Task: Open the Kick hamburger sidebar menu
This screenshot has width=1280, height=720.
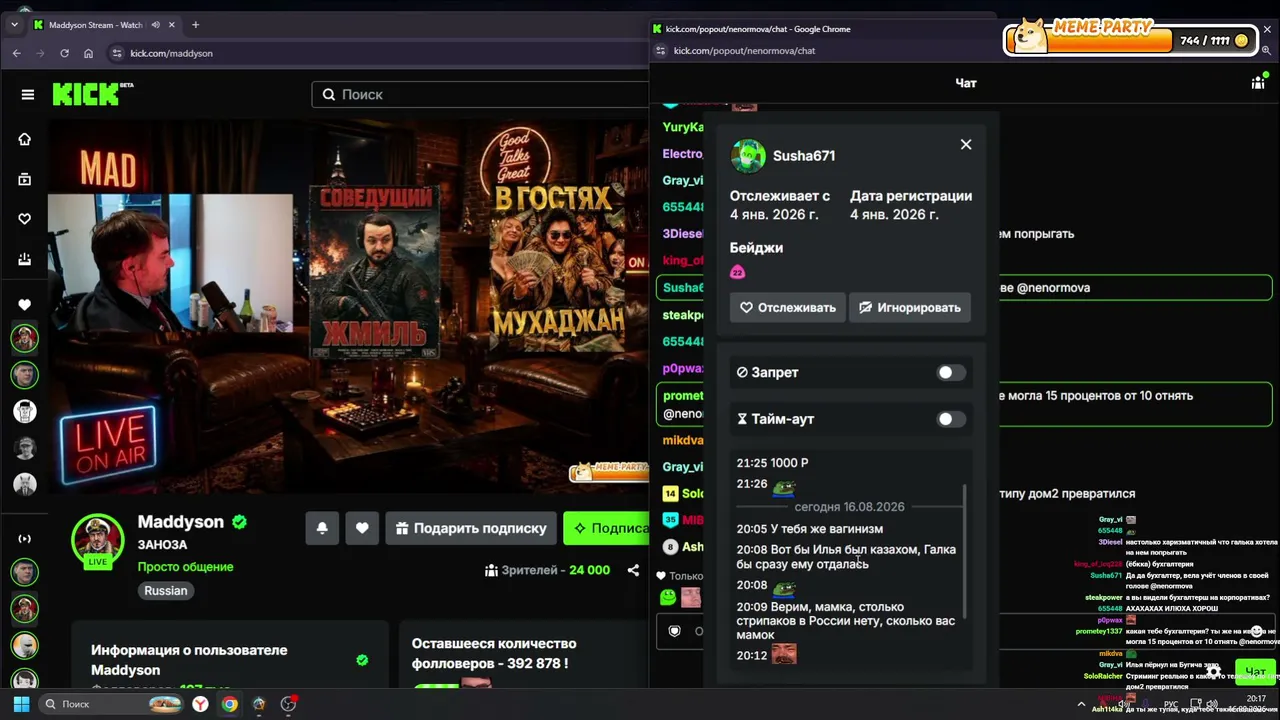Action: coord(28,95)
